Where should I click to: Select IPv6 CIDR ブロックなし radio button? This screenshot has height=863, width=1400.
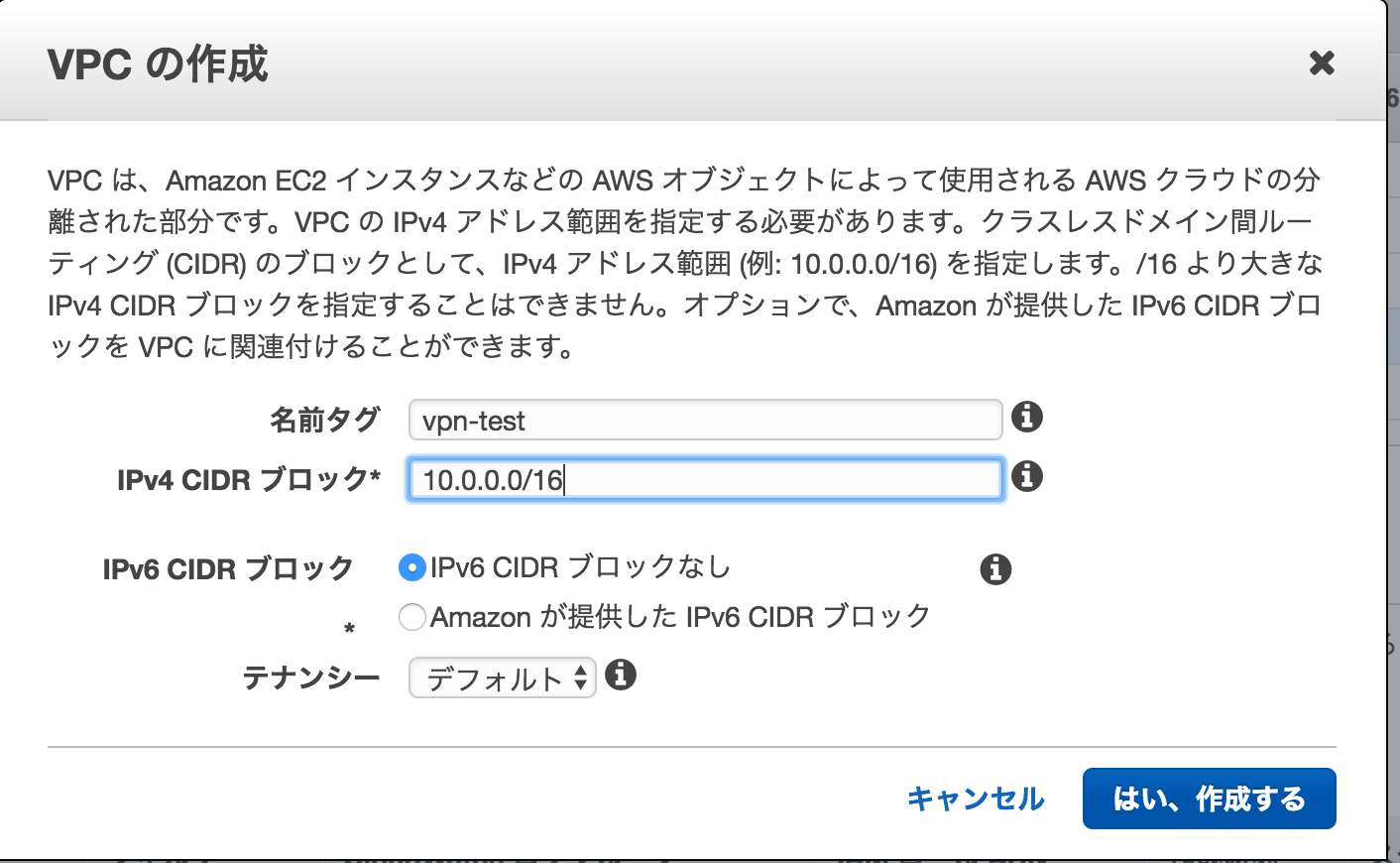411,567
